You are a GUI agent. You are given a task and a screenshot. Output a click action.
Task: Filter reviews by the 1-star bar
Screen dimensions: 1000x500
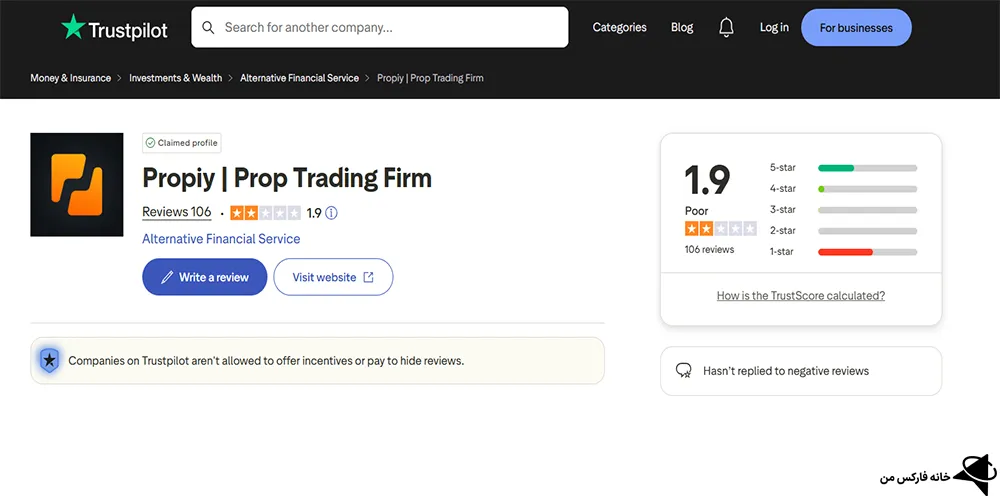[x=866, y=252]
